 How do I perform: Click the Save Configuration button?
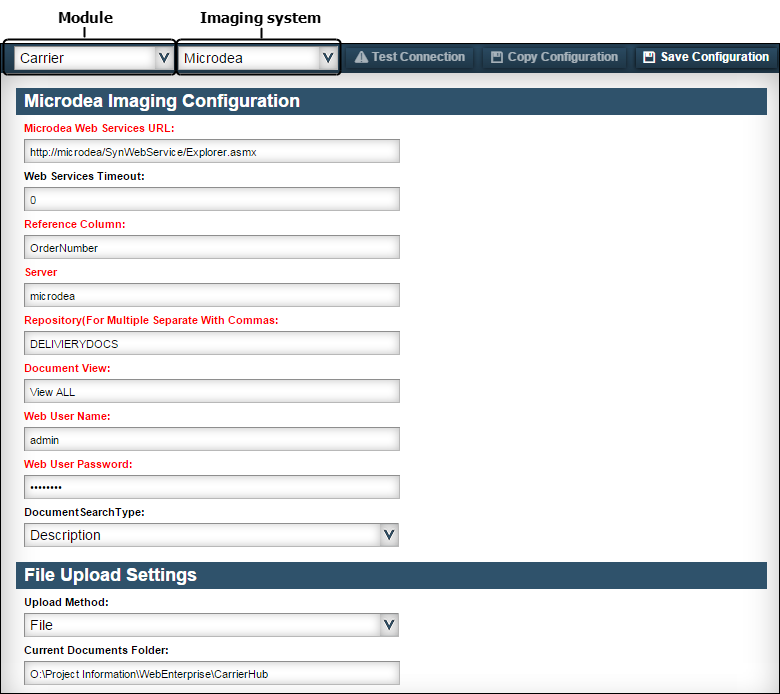point(705,57)
